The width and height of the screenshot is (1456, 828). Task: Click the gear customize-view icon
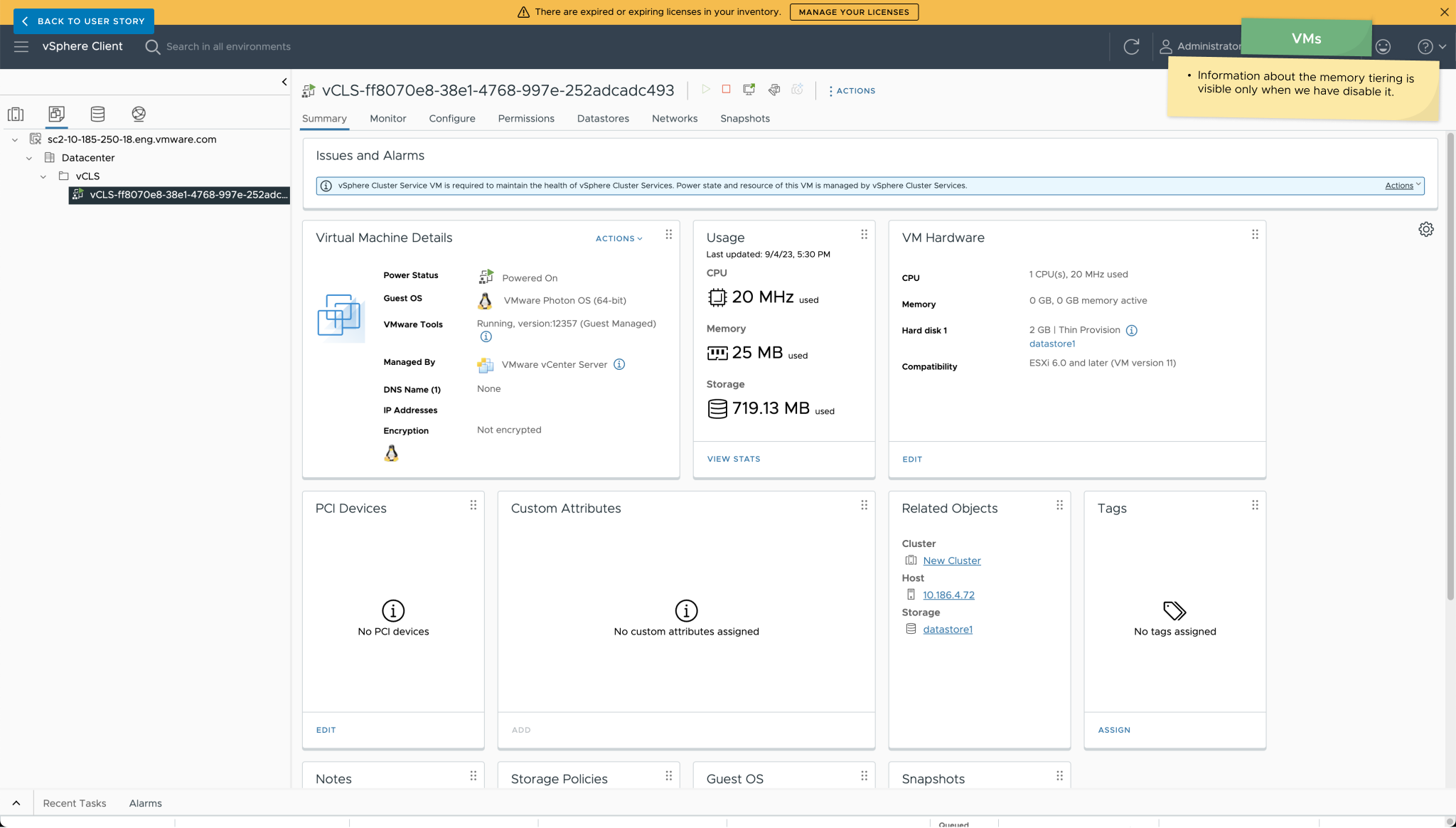point(1425,230)
